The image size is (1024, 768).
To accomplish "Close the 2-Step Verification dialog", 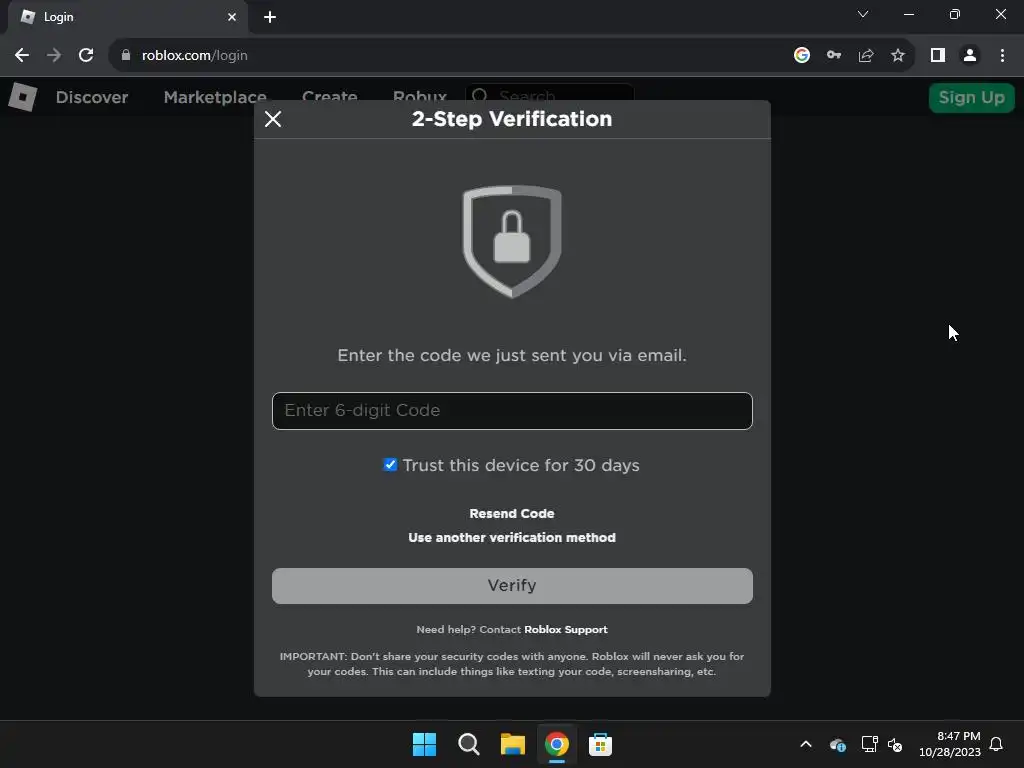I will [273, 119].
